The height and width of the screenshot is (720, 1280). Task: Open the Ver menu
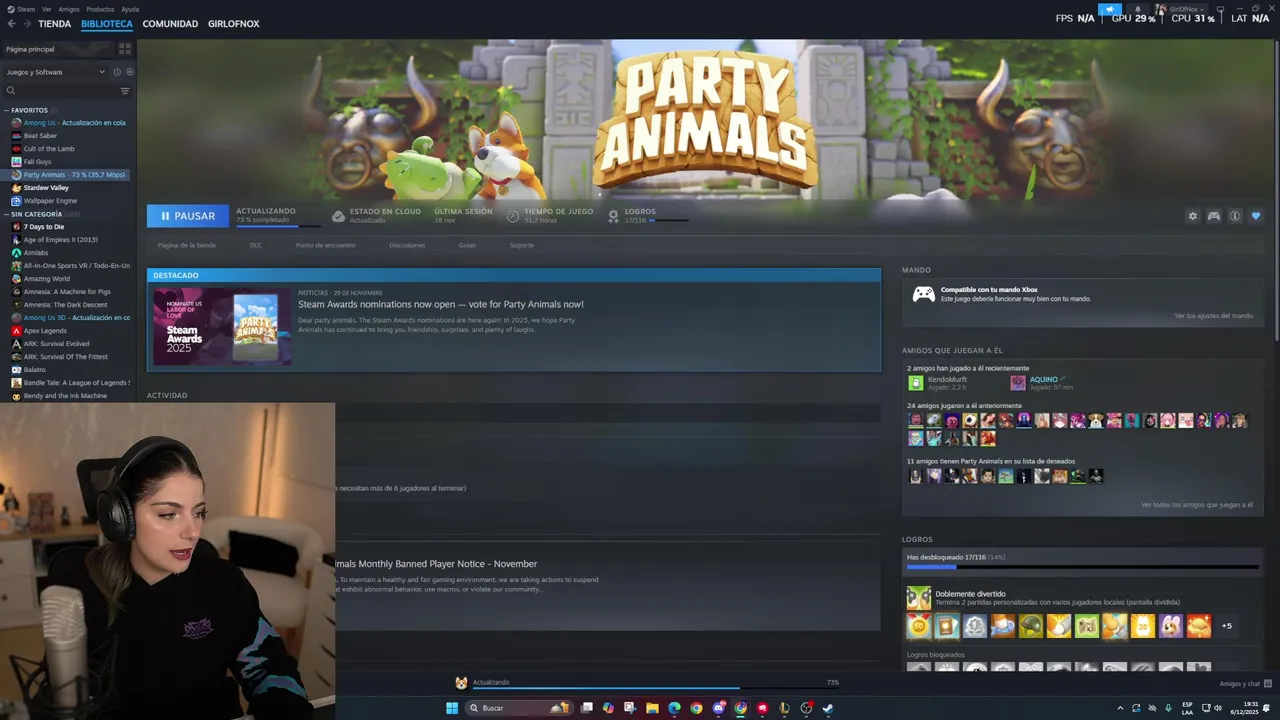tap(47, 9)
